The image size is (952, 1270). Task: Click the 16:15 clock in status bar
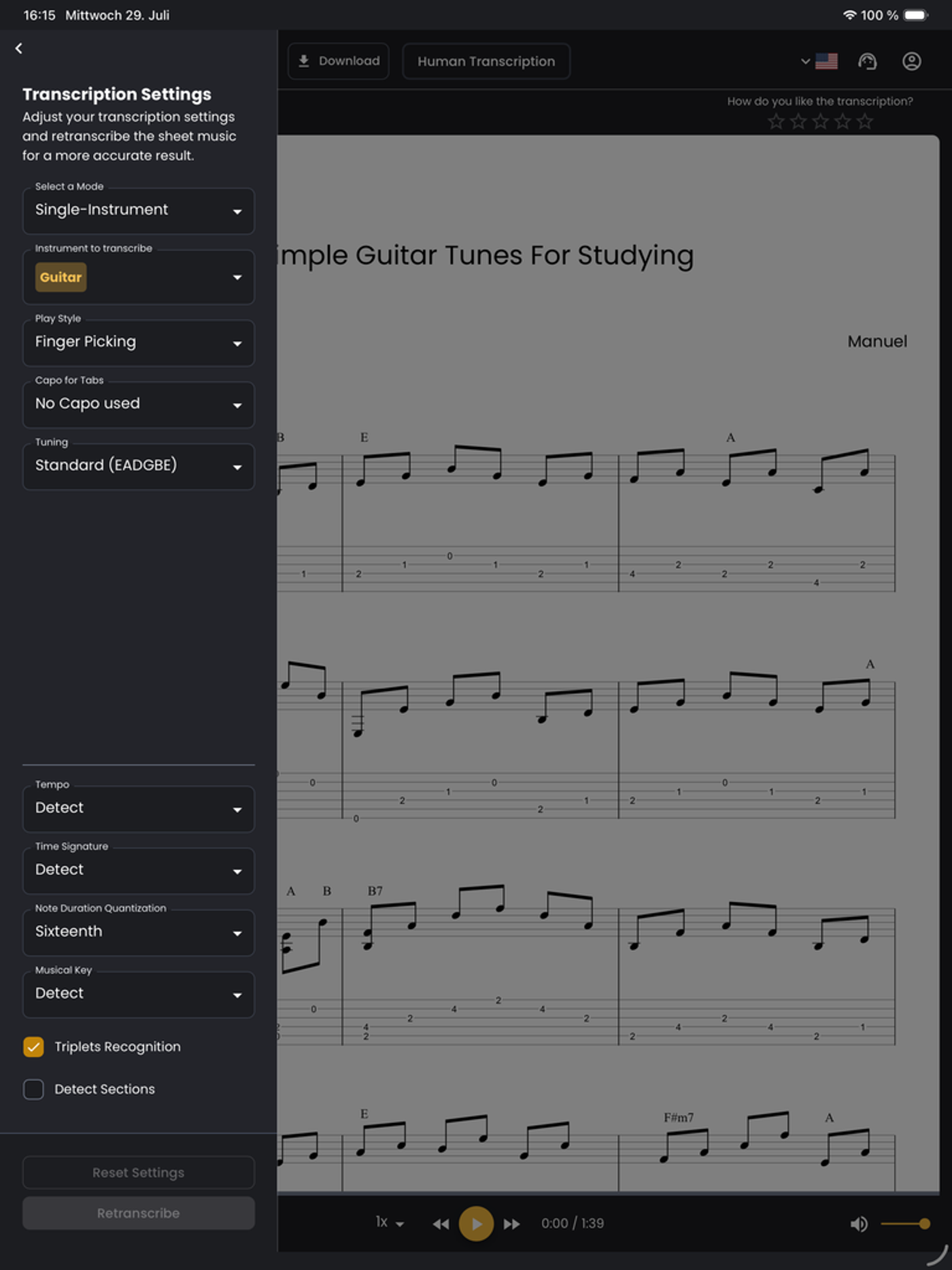(x=39, y=15)
